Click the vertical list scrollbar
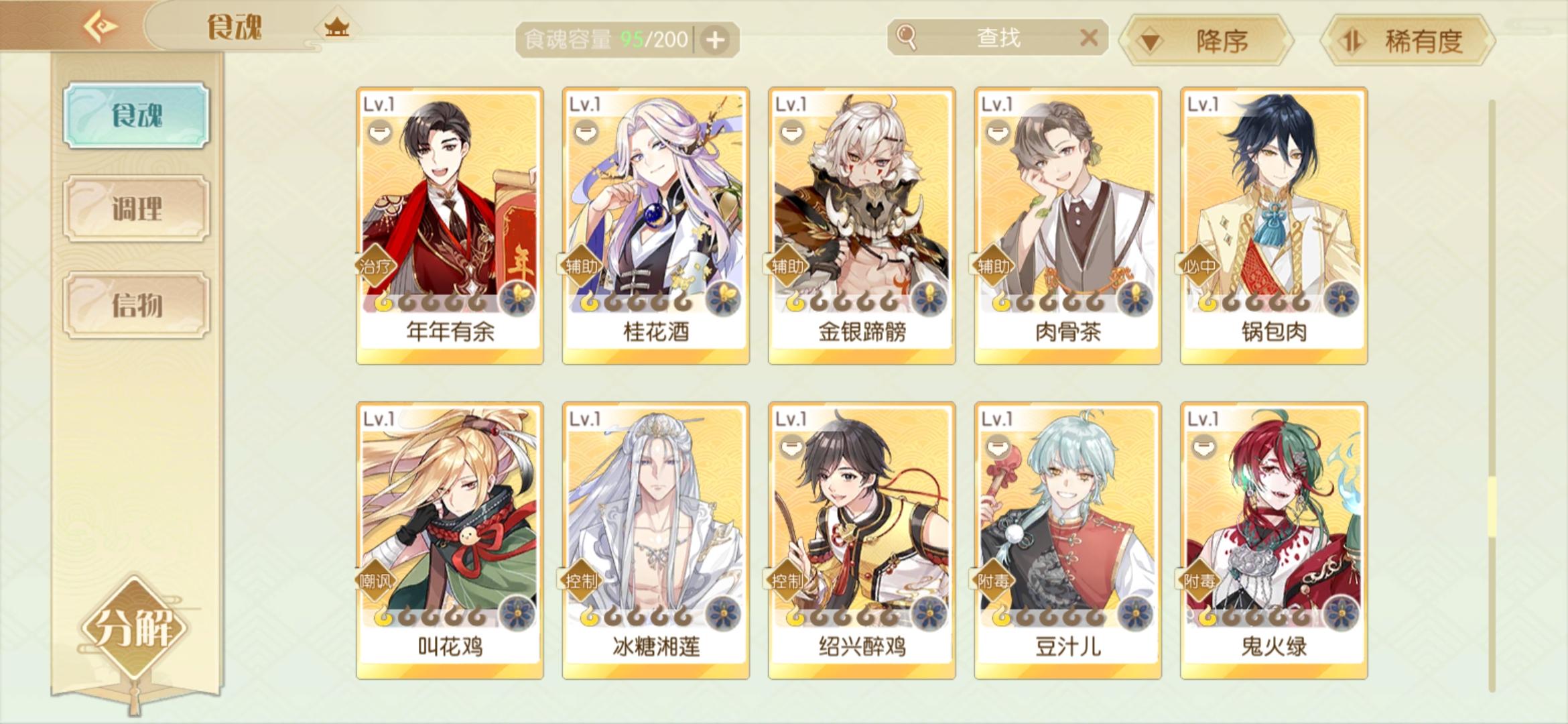The width and height of the screenshot is (1568, 724). tap(1492, 396)
